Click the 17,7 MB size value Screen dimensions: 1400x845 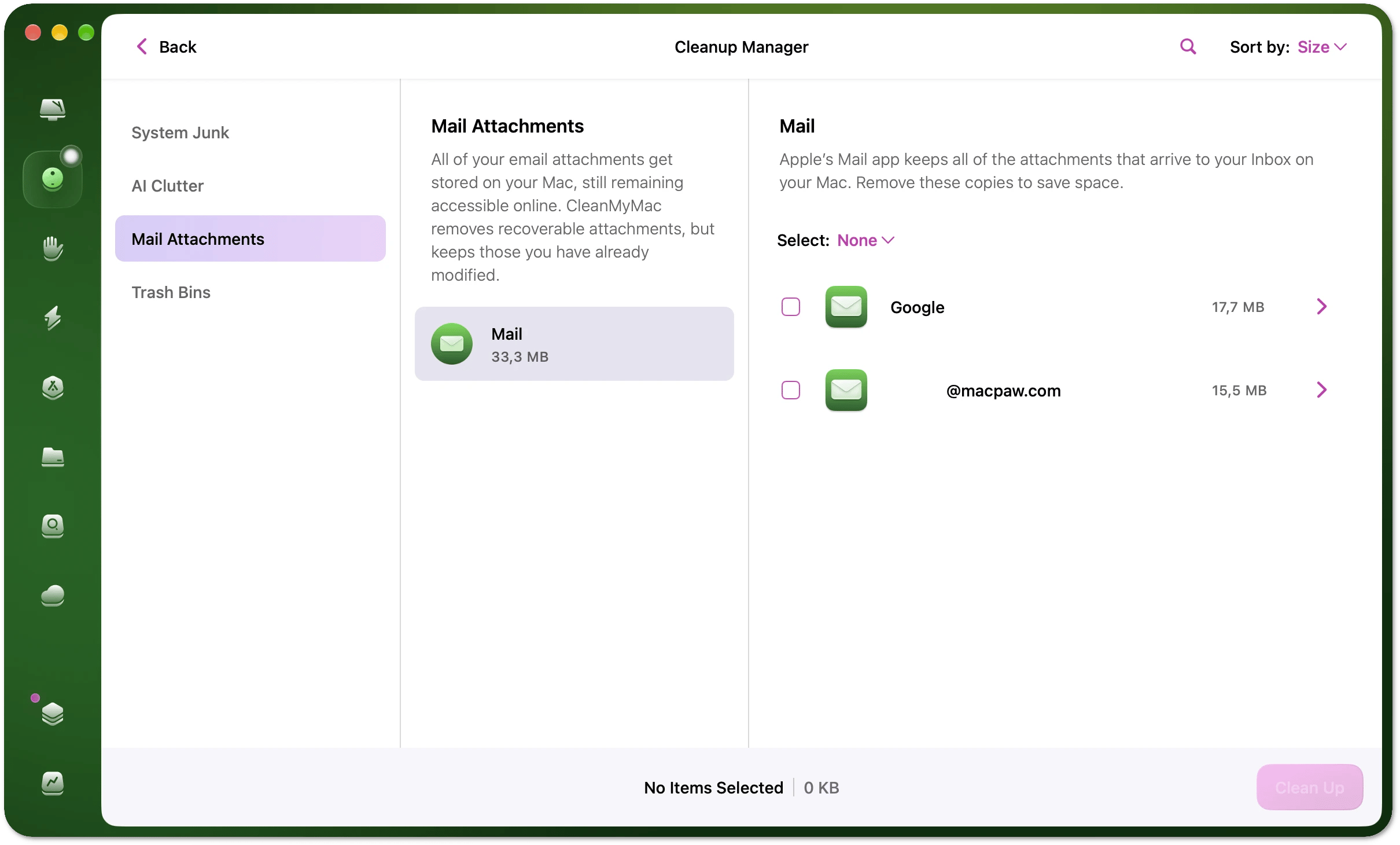tap(1238, 307)
